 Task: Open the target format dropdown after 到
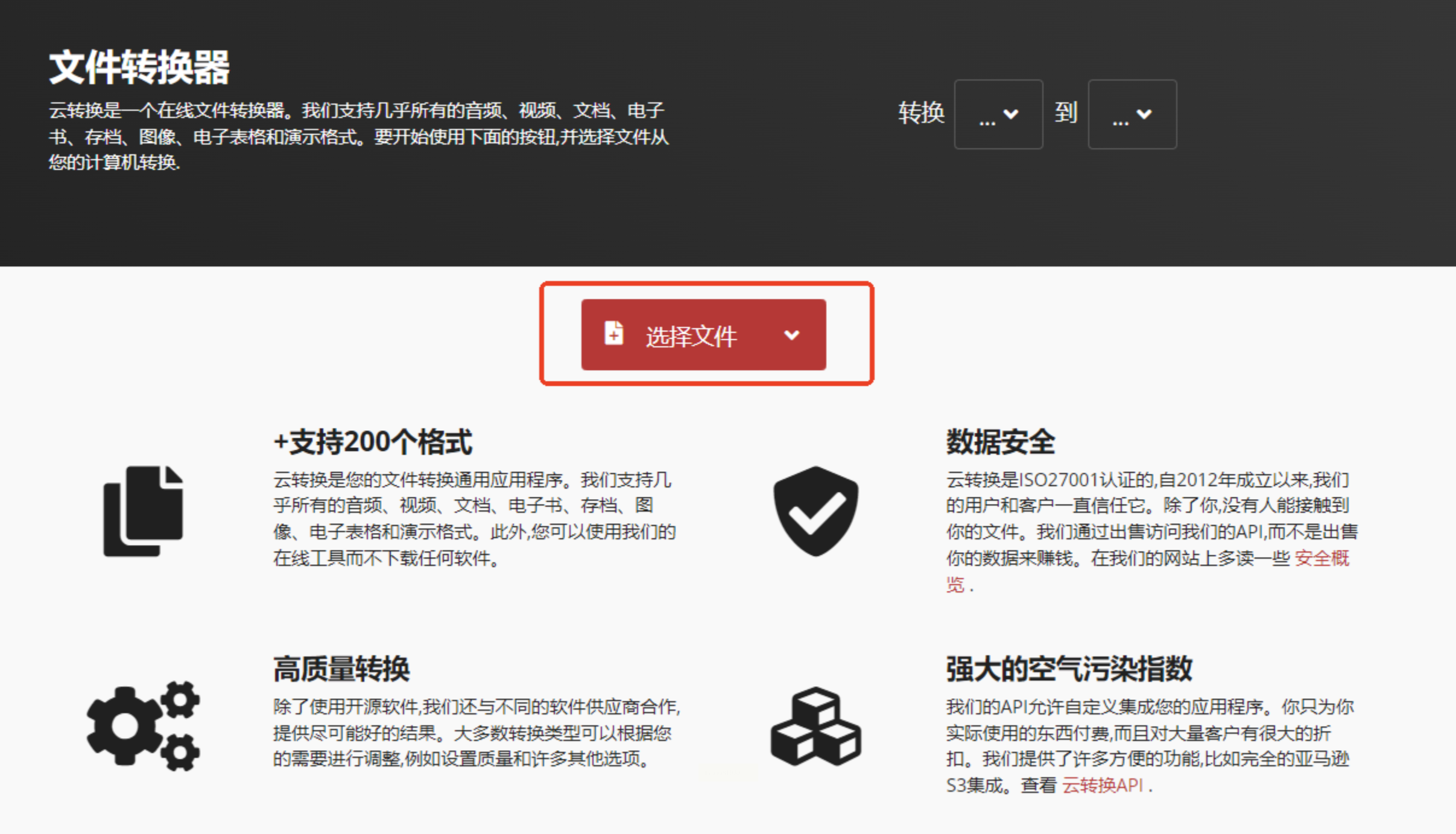[x=1132, y=114]
